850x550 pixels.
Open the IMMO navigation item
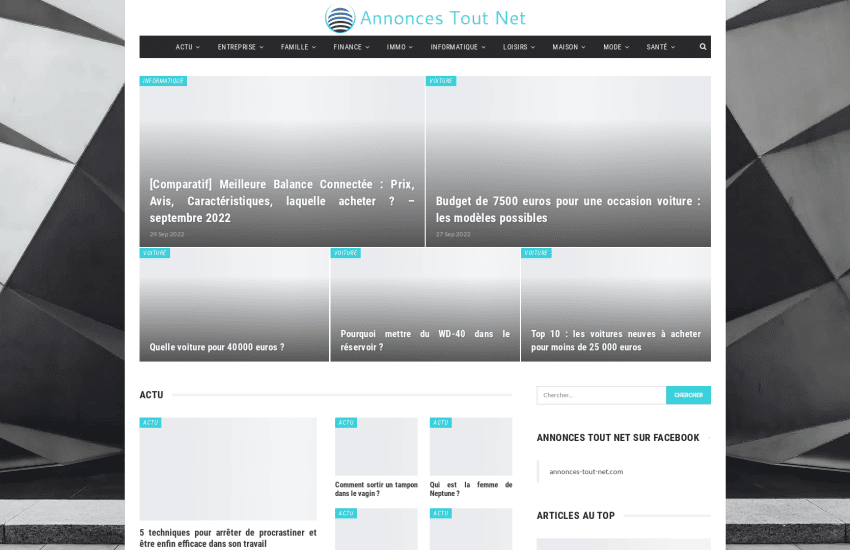click(x=400, y=47)
